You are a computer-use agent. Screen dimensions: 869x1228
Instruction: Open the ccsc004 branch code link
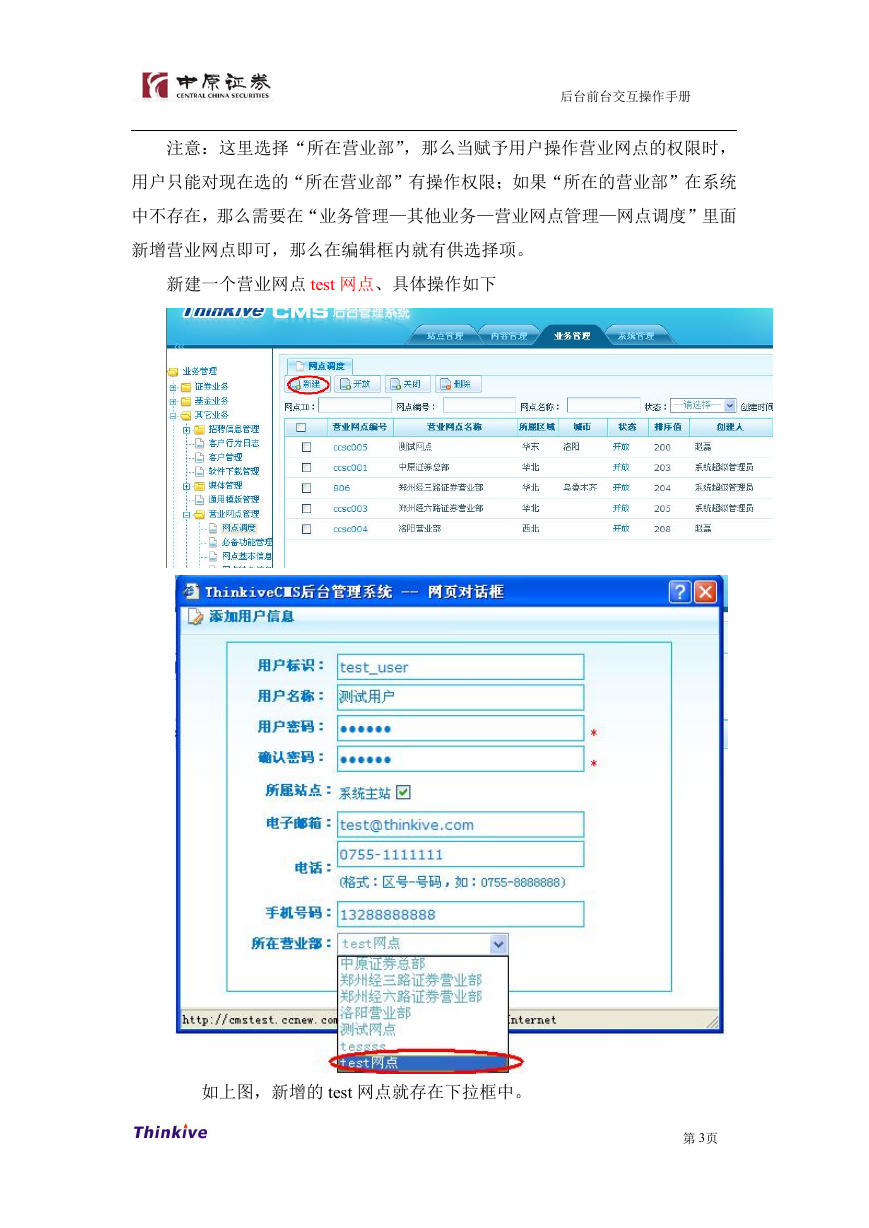(350, 528)
